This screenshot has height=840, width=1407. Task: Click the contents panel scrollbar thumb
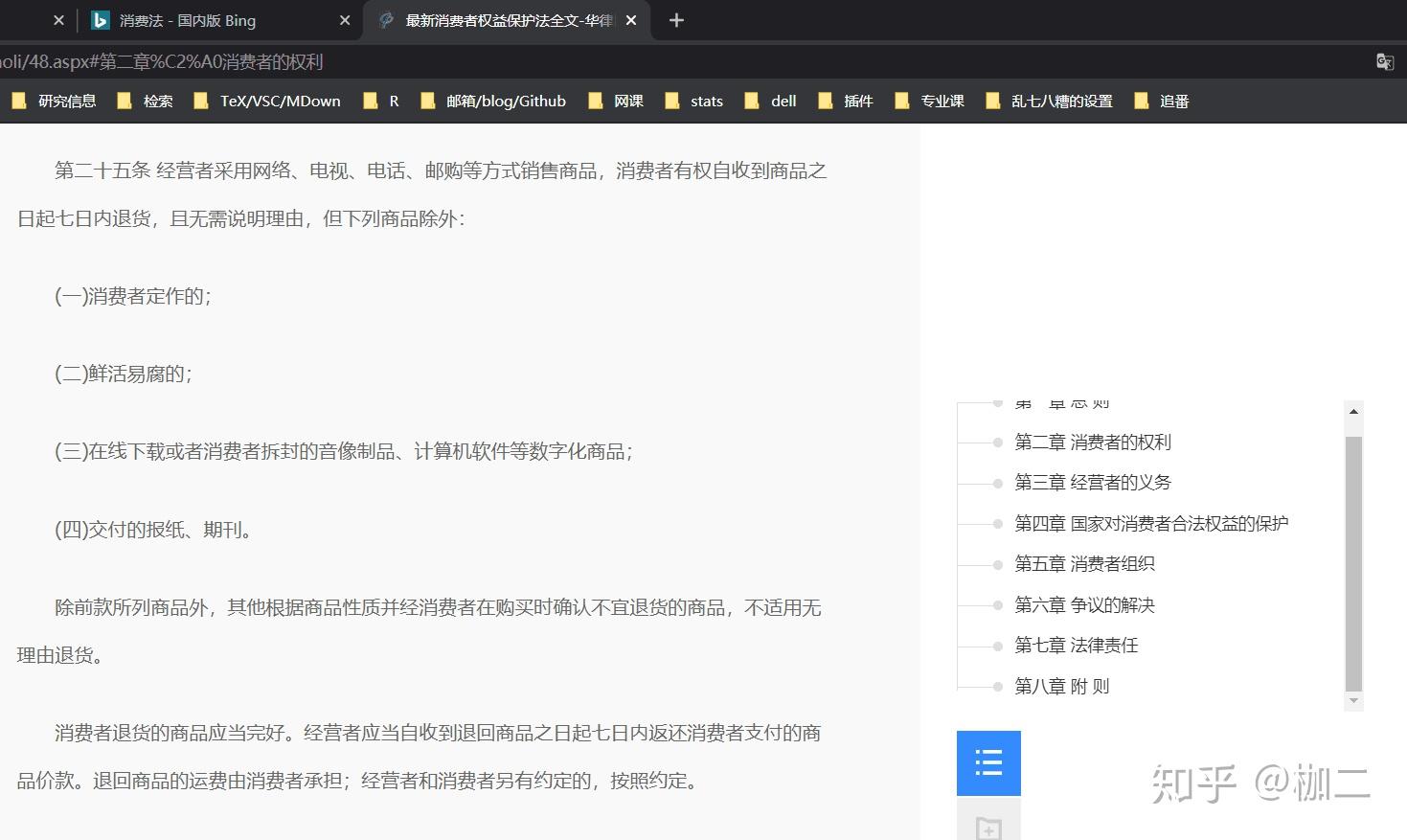pyautogui.click(x=1353, y=563)
